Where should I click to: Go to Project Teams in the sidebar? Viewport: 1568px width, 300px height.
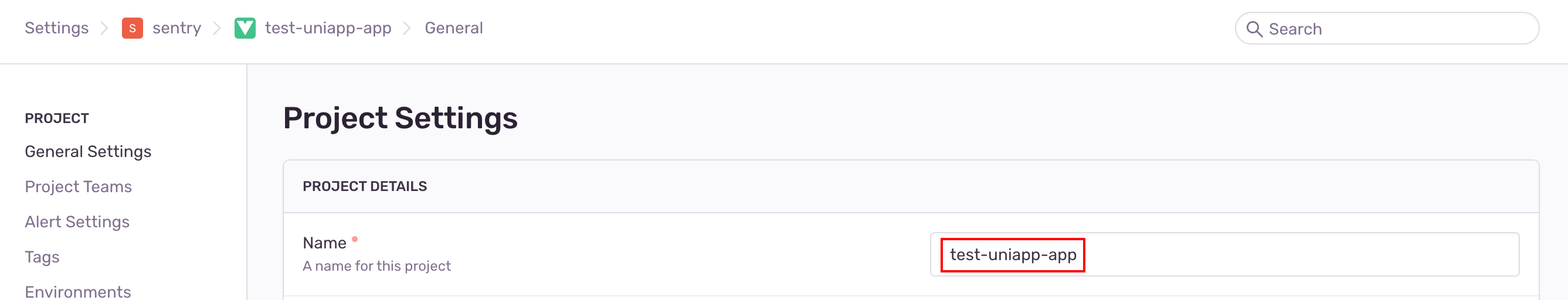[79, 187]
